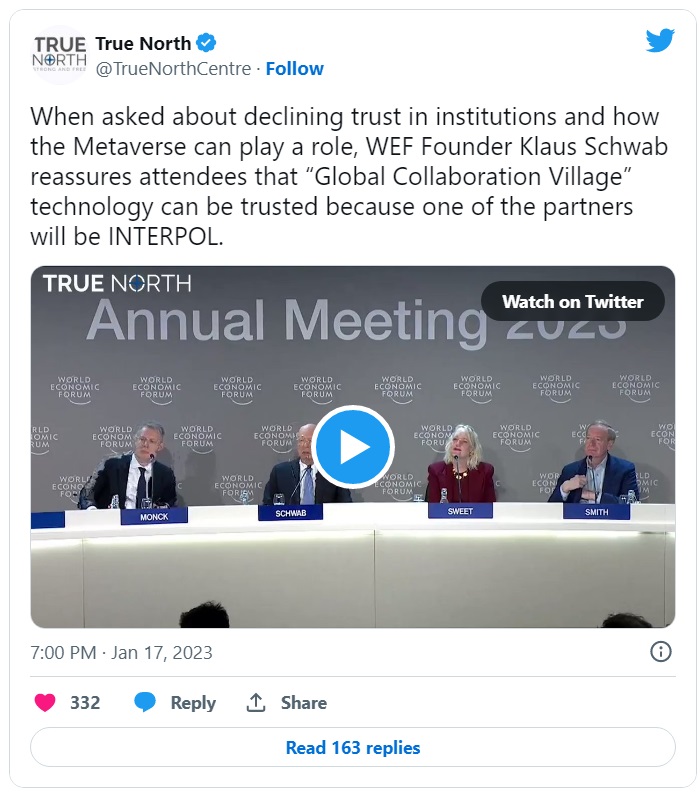This screenshot has height=796, width=700.
Task: Open the @TrueNorthCentre handle link
Action: coord(174,69)
